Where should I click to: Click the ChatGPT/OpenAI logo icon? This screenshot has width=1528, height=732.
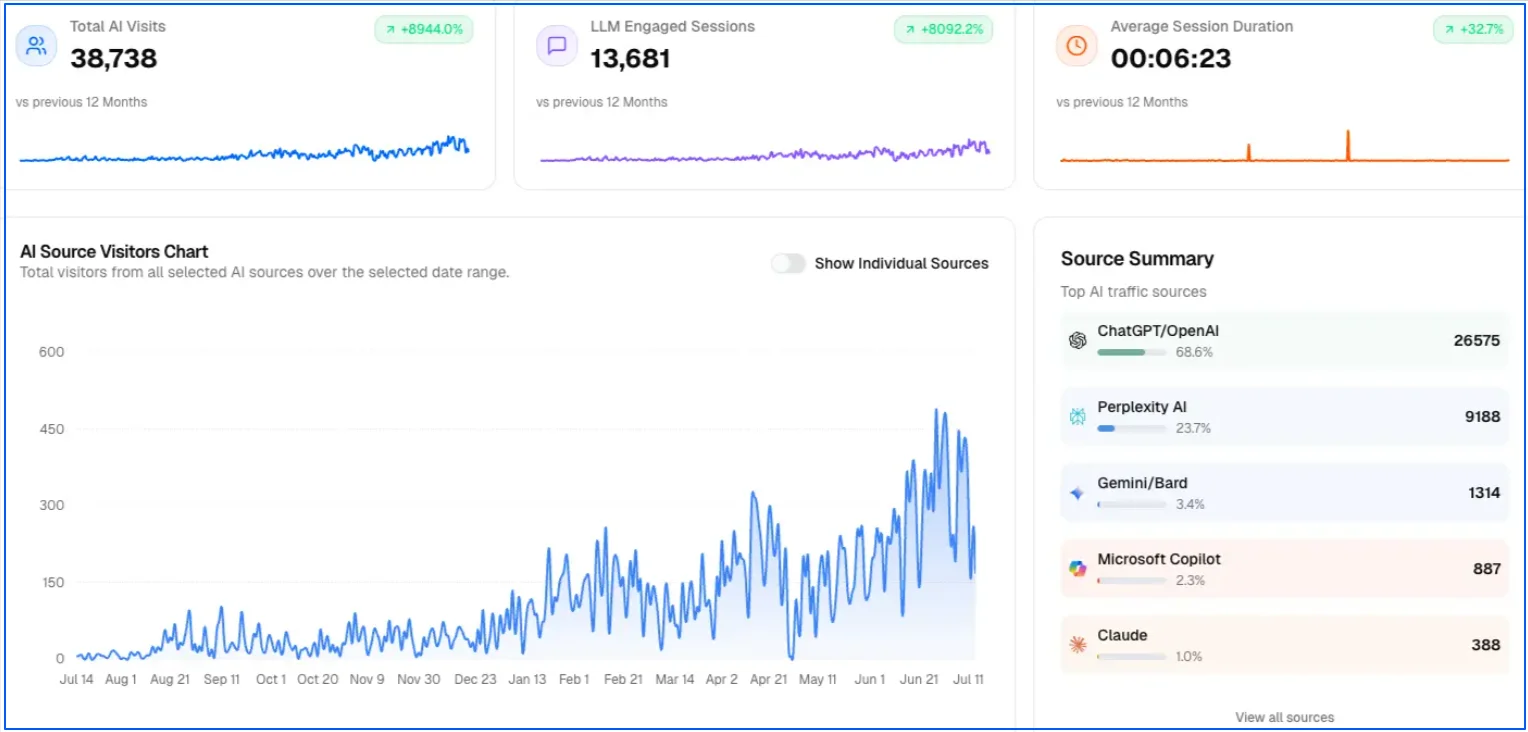(x=1077, y=340)
